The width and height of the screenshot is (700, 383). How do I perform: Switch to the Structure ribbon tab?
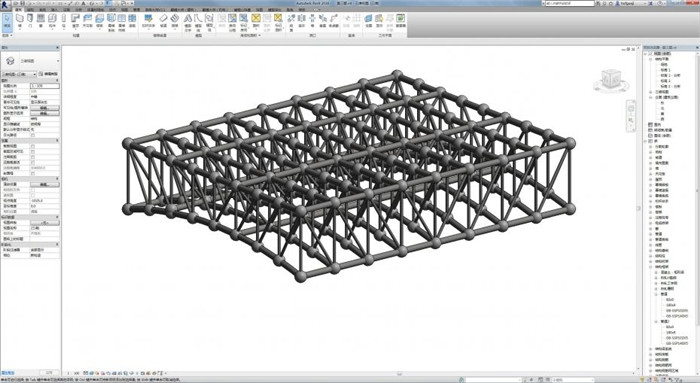[30, 9]
